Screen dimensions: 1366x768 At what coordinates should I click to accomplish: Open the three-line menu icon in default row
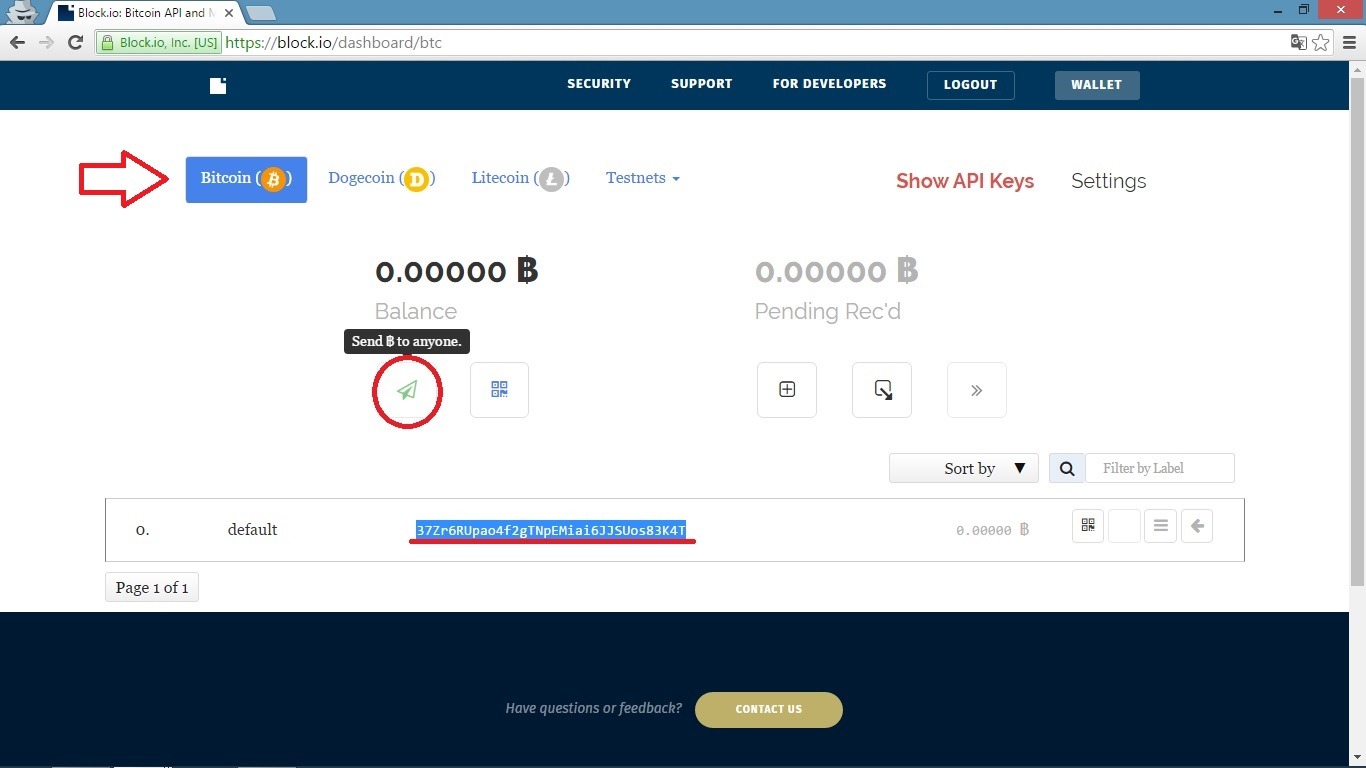pyautogui.click(x=1160, y=526)
